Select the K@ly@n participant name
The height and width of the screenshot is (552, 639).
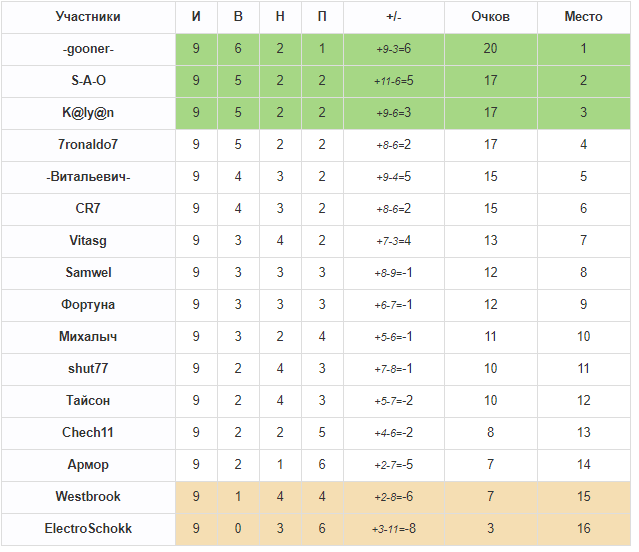88,112
